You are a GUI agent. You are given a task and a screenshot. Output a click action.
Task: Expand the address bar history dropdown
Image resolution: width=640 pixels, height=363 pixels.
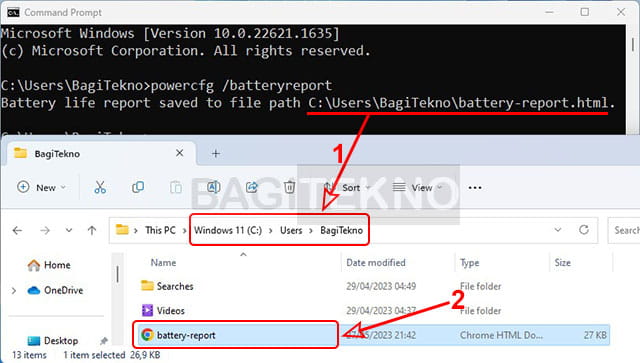pos(558,230)
